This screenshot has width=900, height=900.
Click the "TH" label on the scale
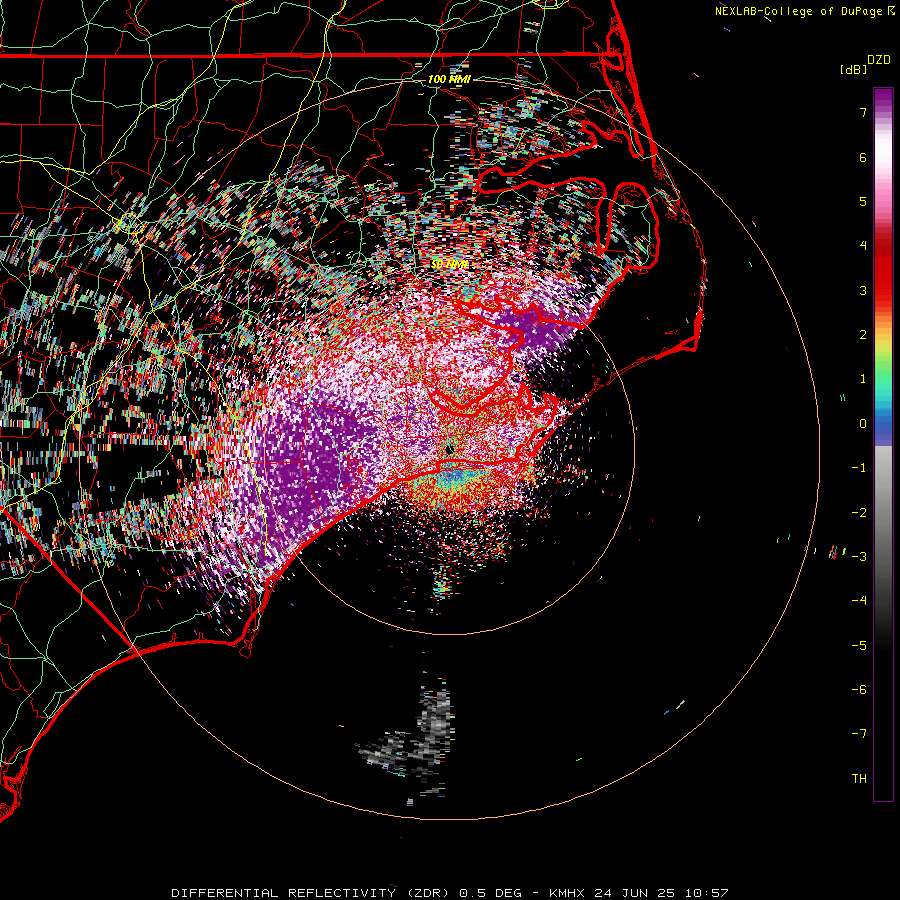pos(859,779)
